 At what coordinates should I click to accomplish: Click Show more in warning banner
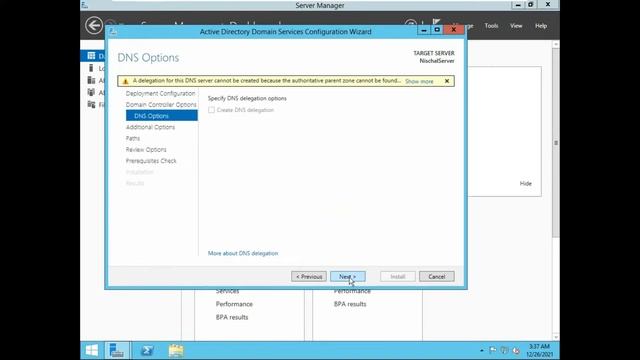click(x=419, y=81)
